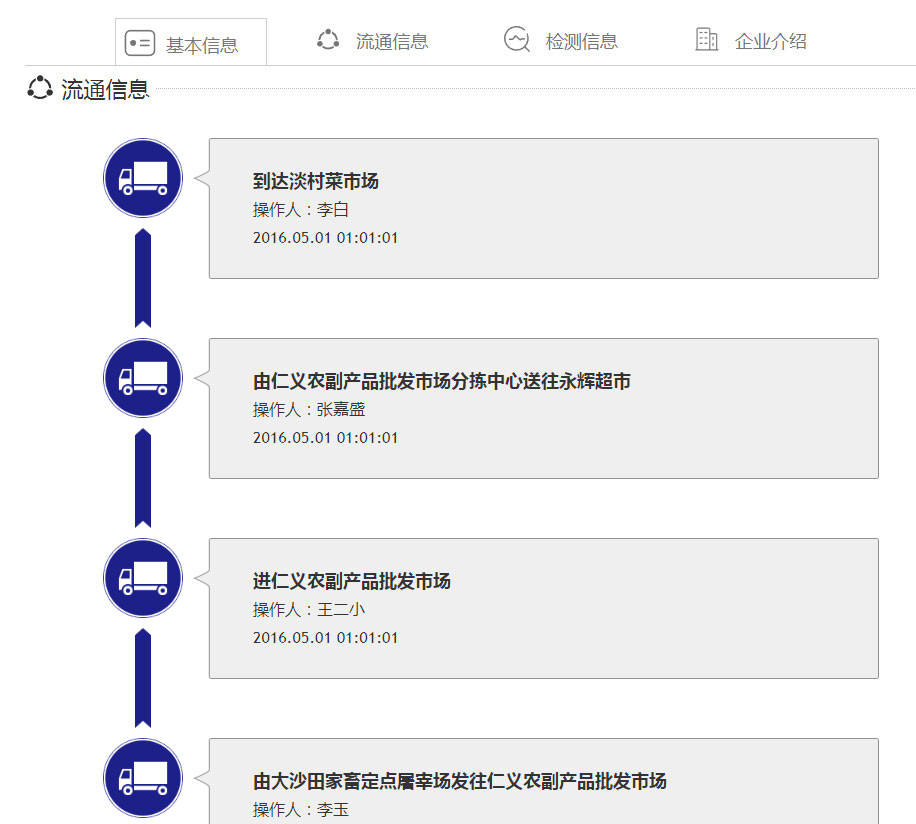Viewport: 916px width, 824px height.
Task: Select the 流通信息 tab label
Action: pyautogui.click(x=392, y=41)
